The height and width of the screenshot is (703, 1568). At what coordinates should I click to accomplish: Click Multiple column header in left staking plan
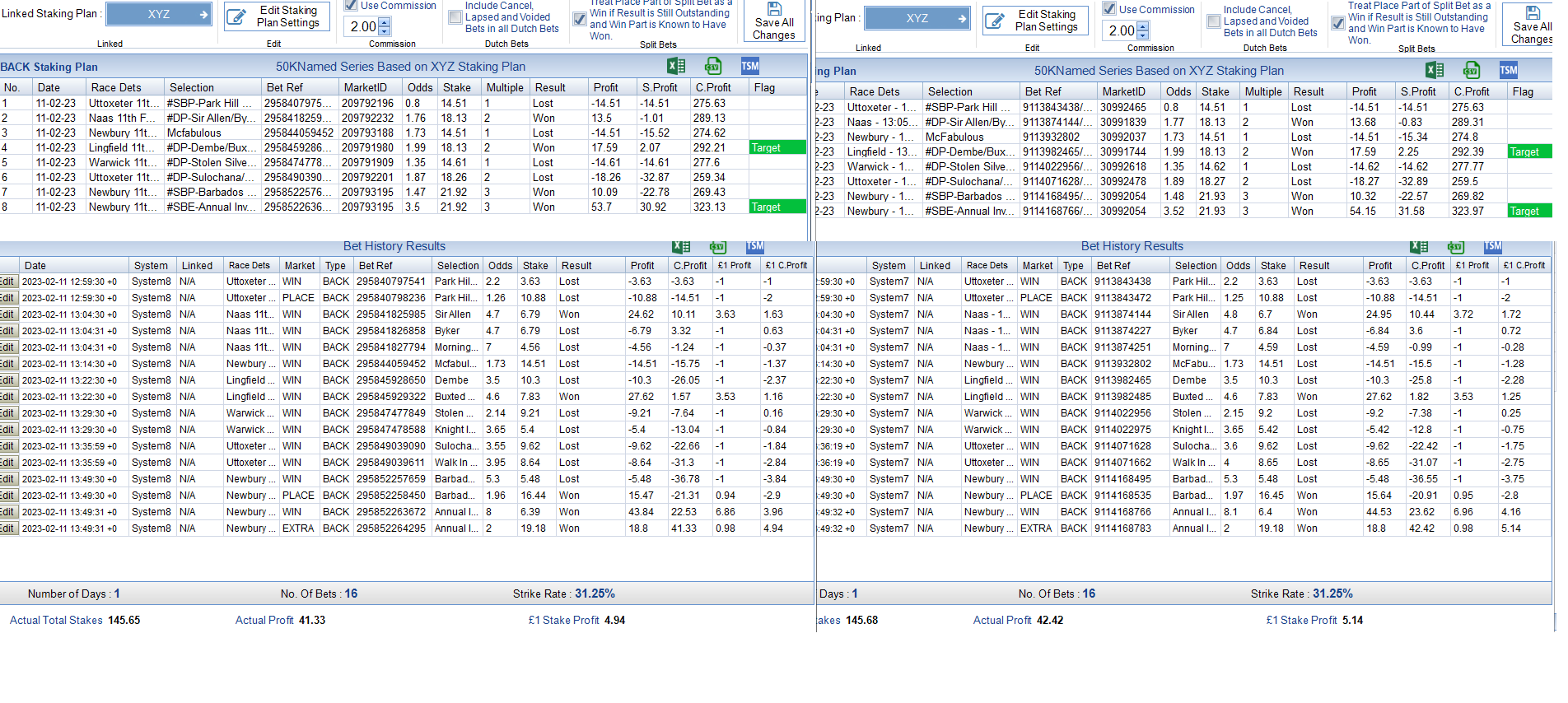tap(505, 87)
